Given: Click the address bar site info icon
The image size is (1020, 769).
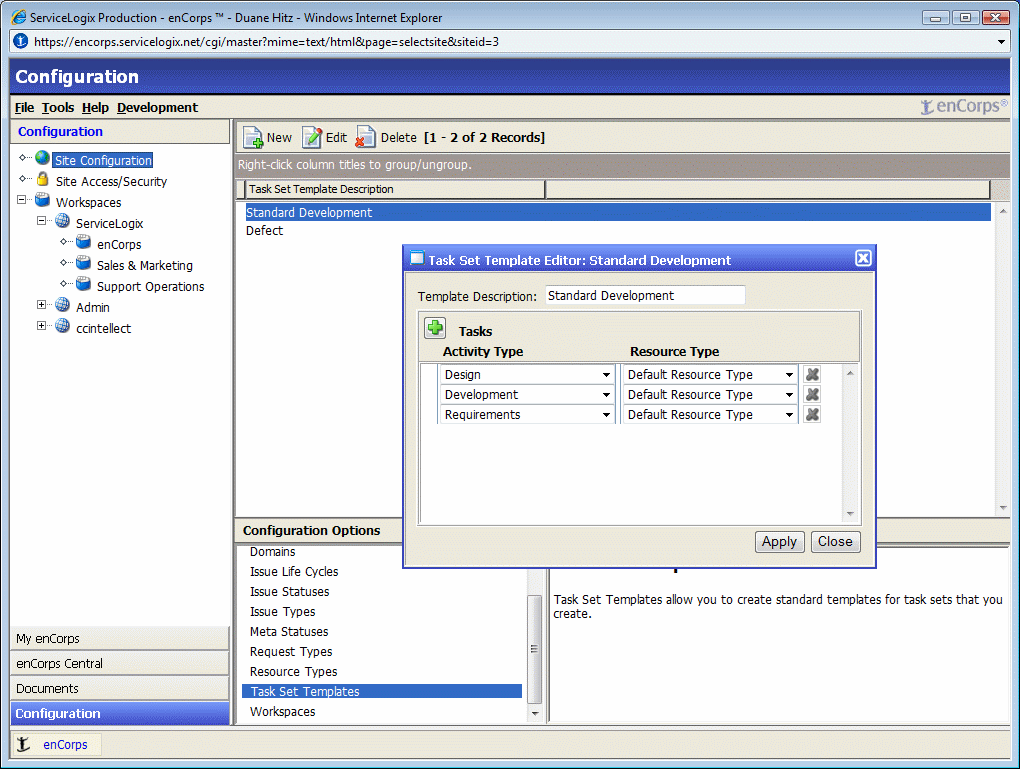Looking at the screenshot, I should (x=21, y=42).
